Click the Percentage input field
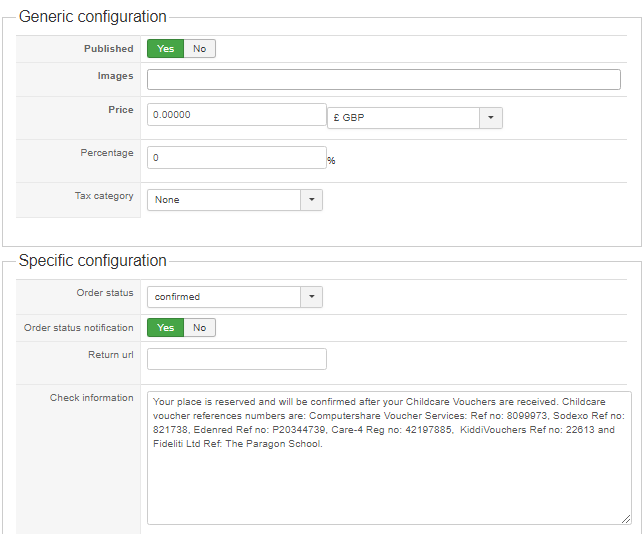 236,158
